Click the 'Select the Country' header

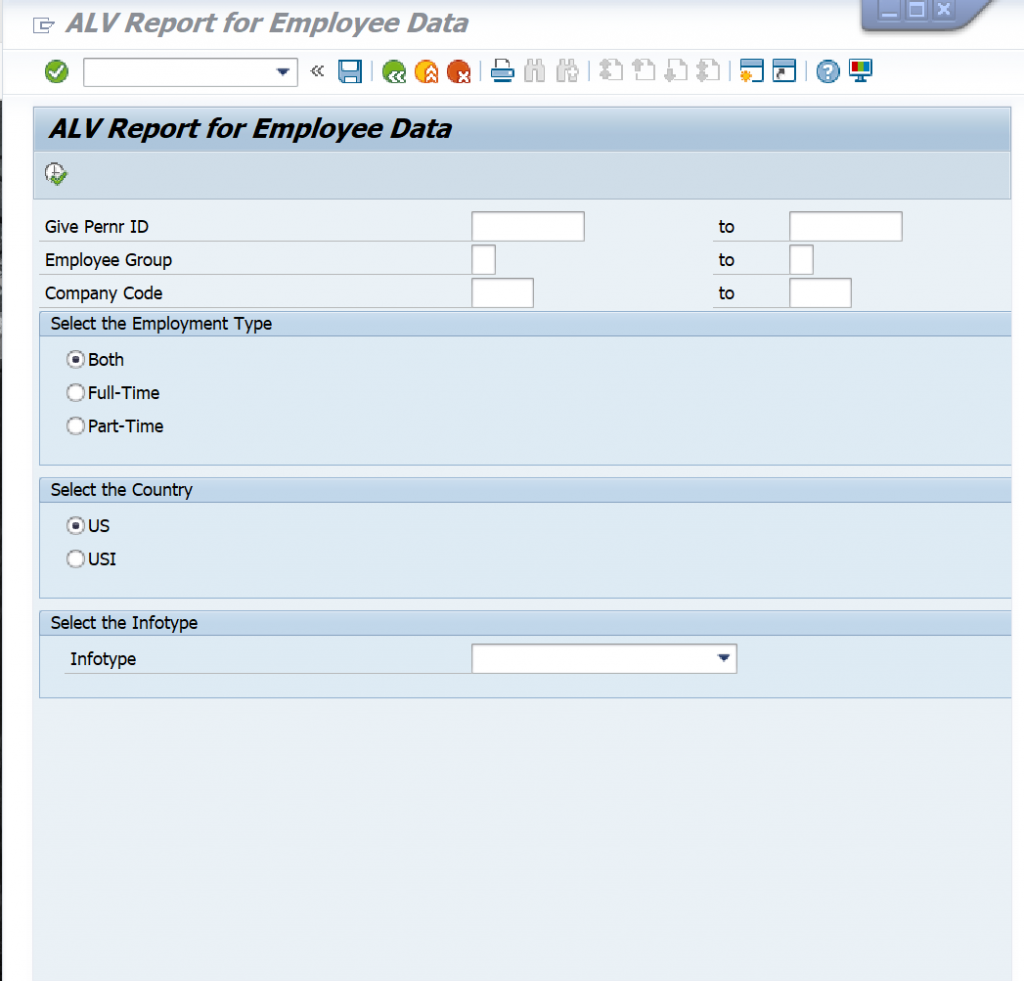point(121,490)
